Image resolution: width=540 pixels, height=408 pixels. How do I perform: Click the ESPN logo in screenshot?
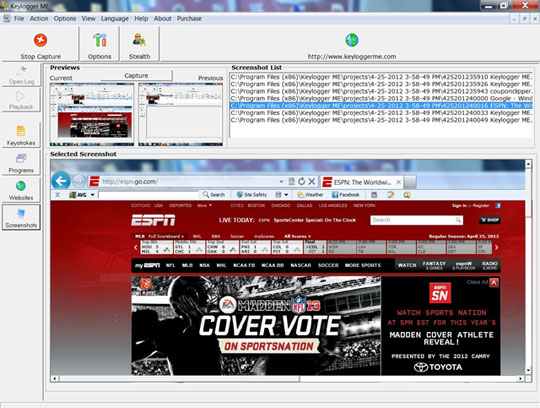click(153, 220)
